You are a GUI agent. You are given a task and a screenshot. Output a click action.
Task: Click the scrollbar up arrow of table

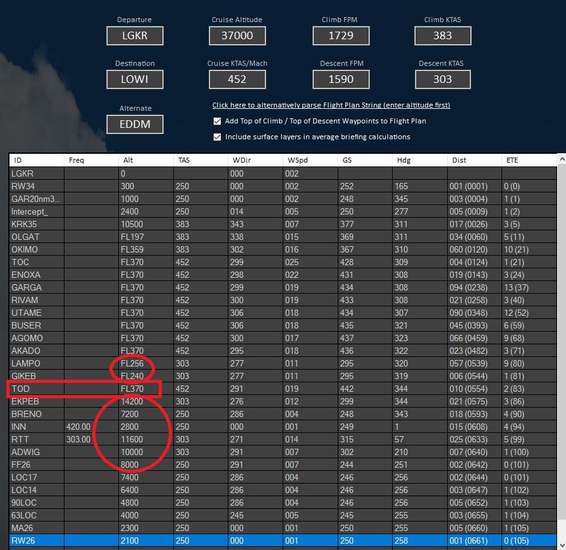tap(561, 159)
